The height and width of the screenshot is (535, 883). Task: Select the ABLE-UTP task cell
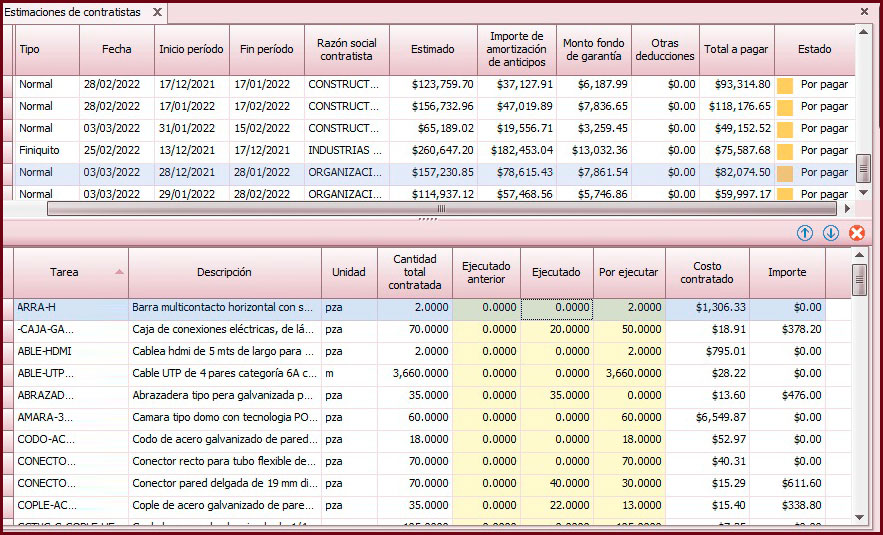click(72, 374)
